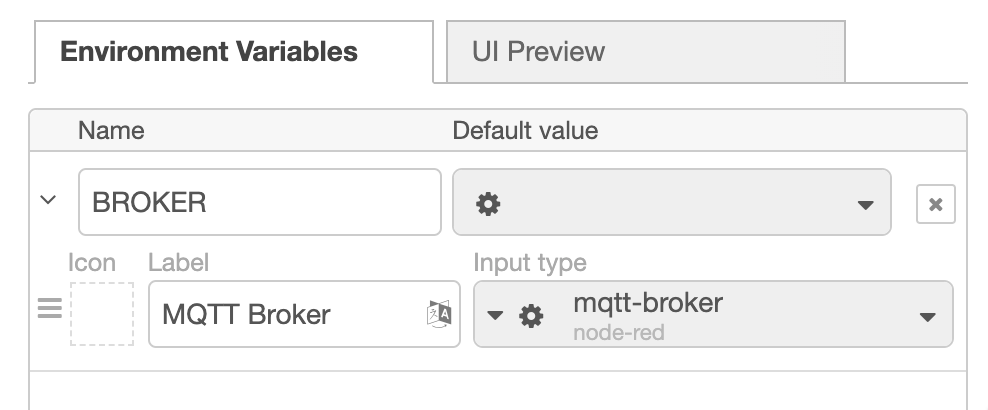Click the gear icon beside mqtt-broker
This screenshot has height=410, width=988.
(531, 316)
